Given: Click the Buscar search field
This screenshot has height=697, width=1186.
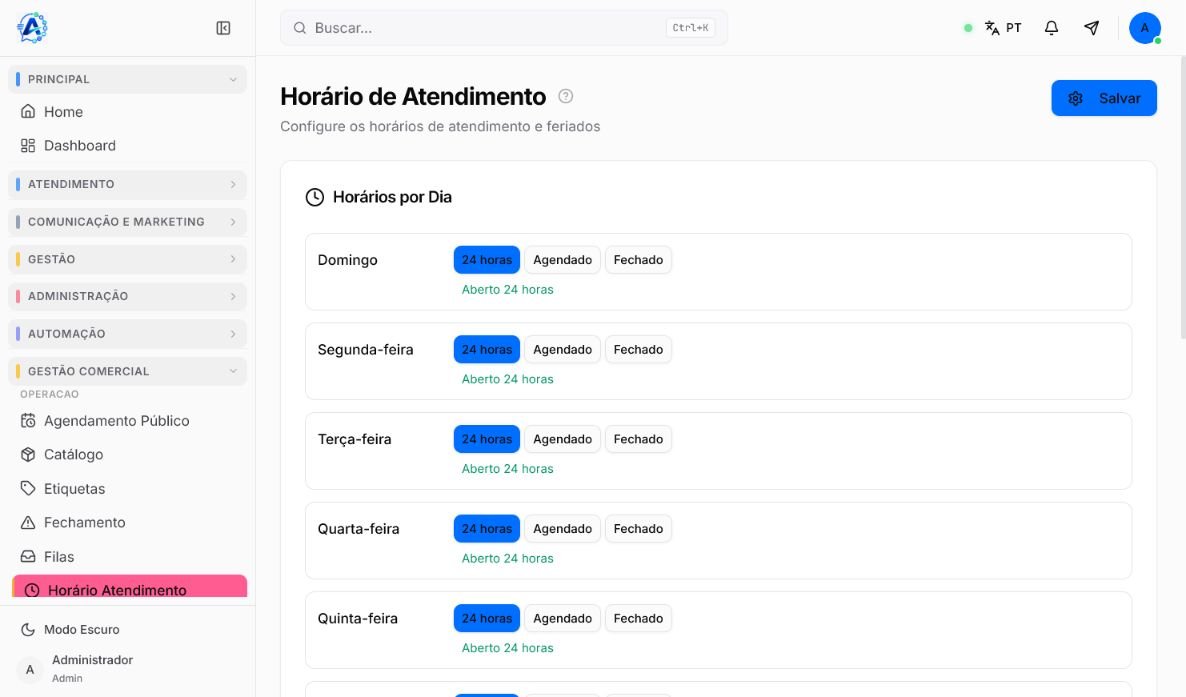Looking at the screenshot, I should click(x=504, y=28).
